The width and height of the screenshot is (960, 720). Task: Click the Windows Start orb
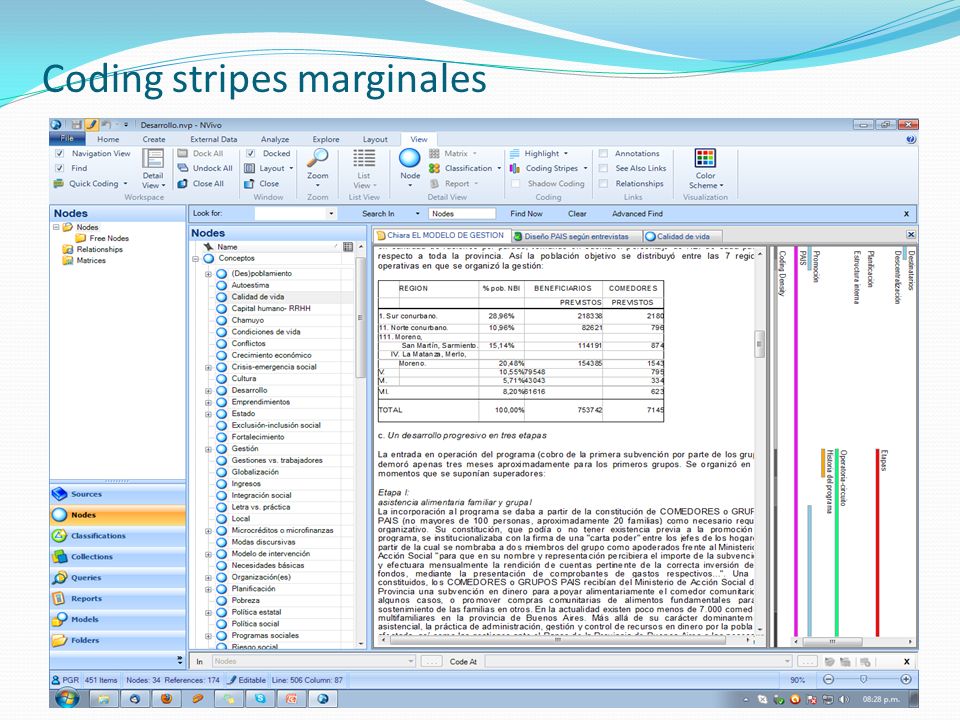[67, 698]
